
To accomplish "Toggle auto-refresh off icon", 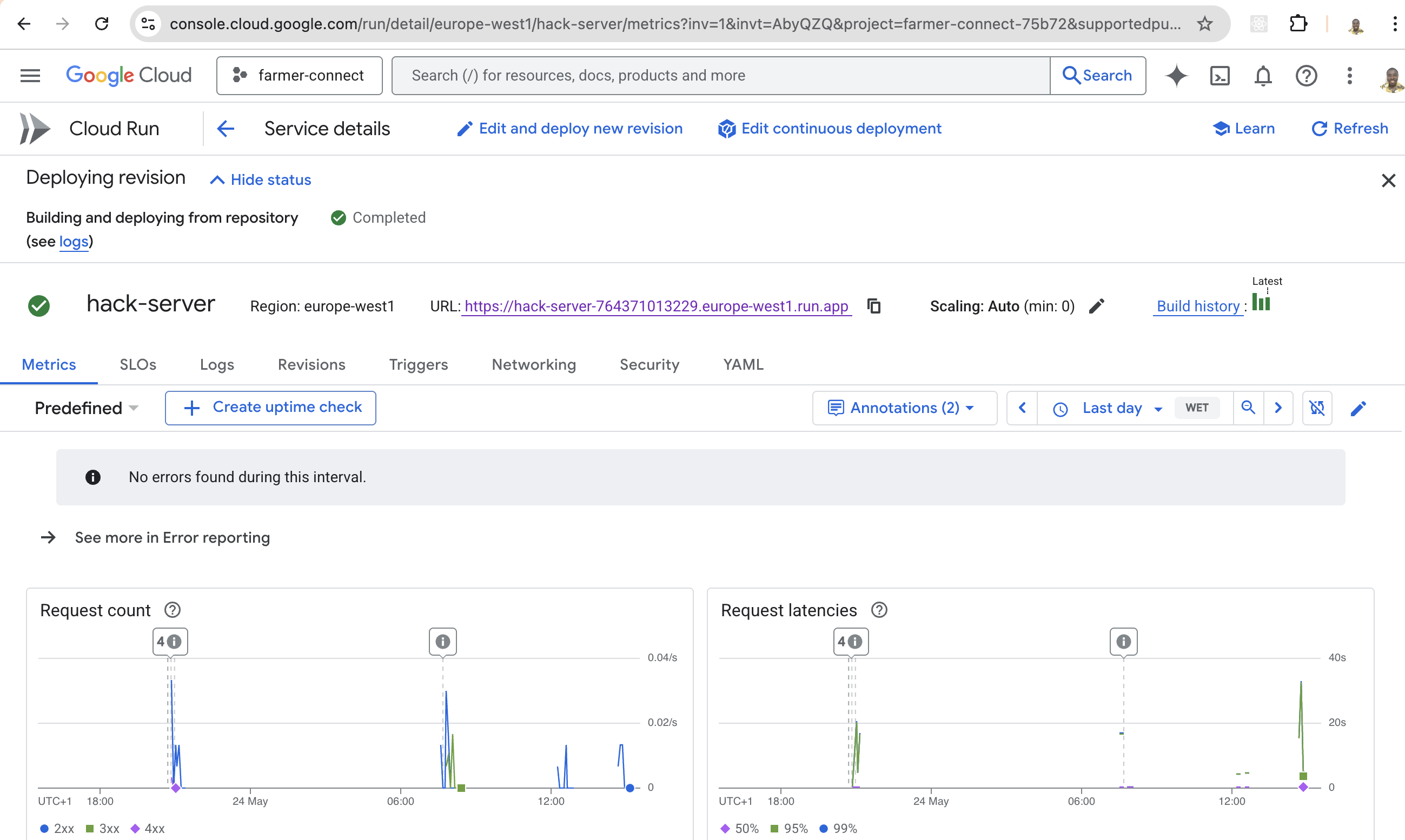I will 1317,408.
